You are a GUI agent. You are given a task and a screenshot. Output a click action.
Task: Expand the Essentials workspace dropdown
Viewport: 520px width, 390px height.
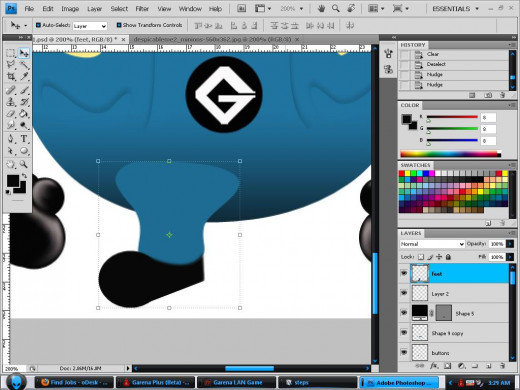(455, 9)
